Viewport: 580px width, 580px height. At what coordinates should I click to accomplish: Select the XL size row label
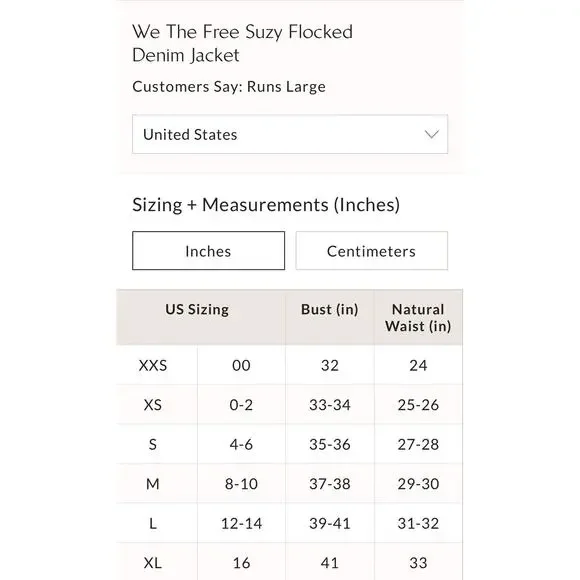click(x=153, y=563)
